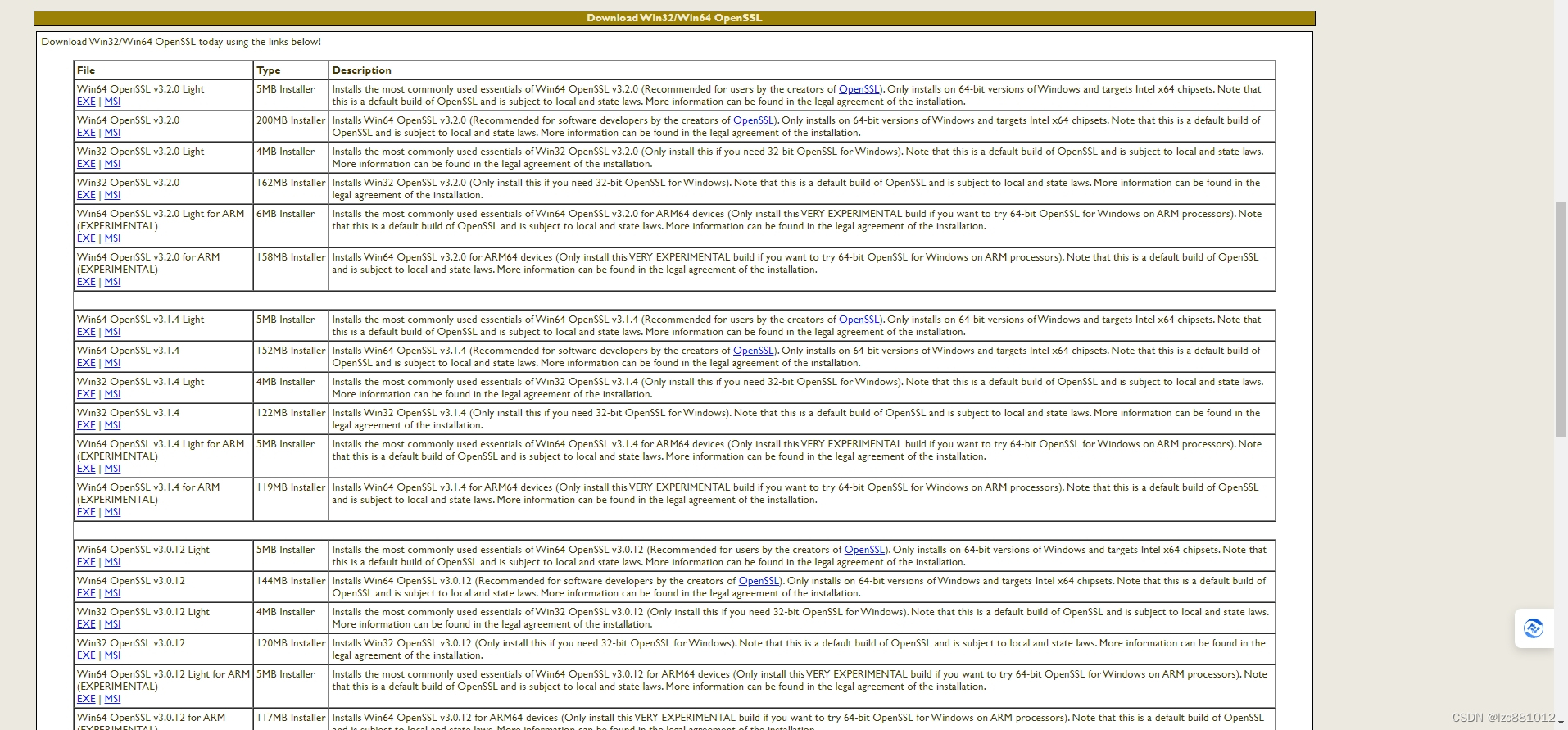Download EXE for Win64 OpenSSL v3.1.4 full
This screenshot has width=1568, height=730.
tap(86, 363)
